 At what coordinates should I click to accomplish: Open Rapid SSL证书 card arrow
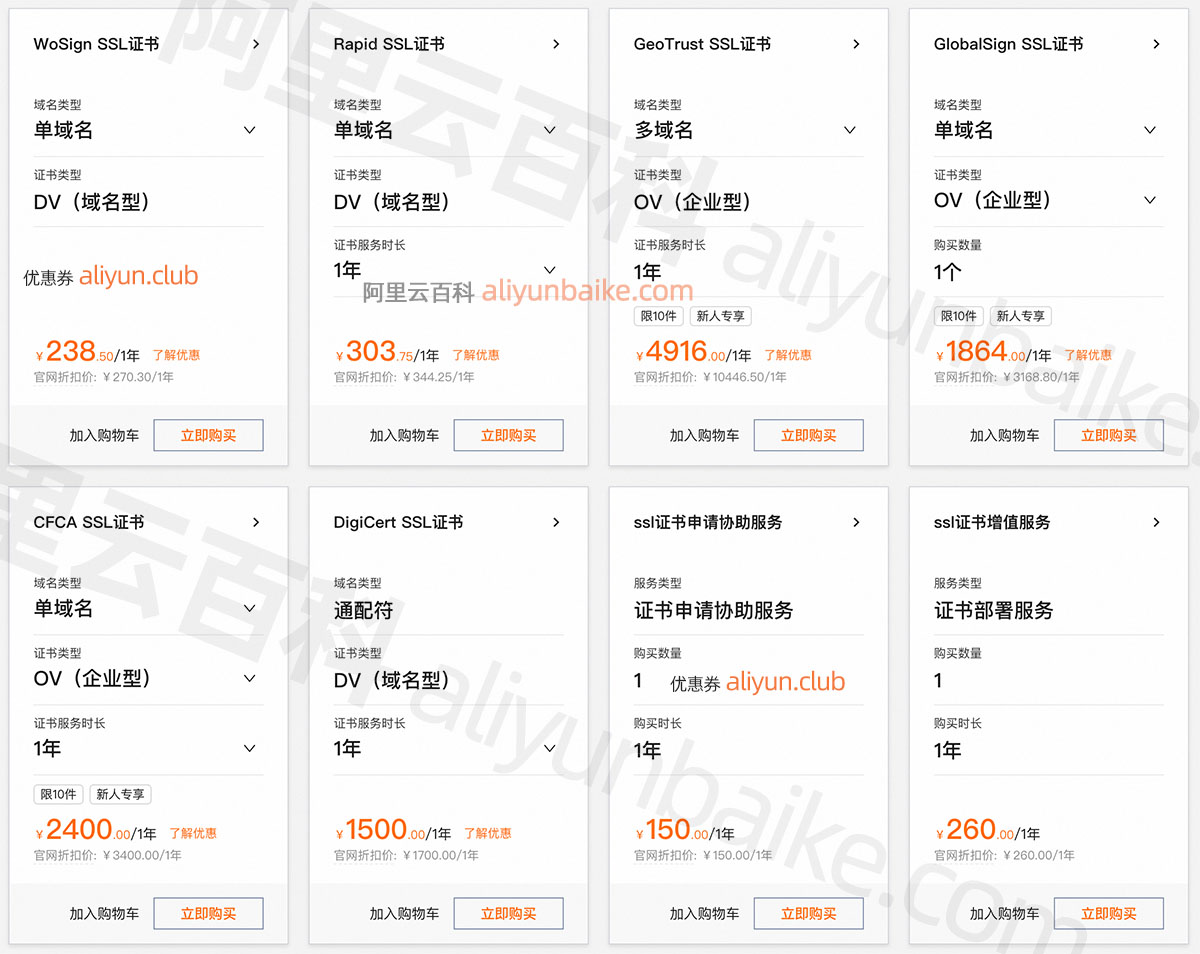click(x=556, y=44)
